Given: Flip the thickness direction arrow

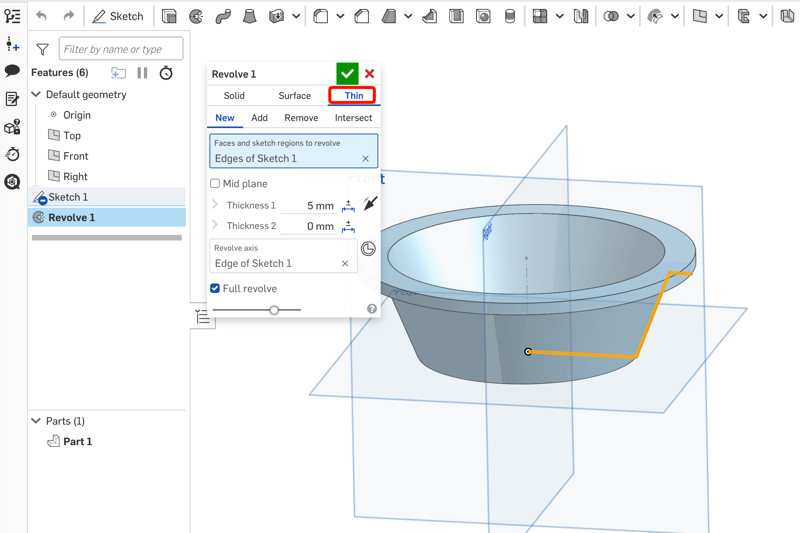Looking at the screenshot, I should click(x=370, y=204).
